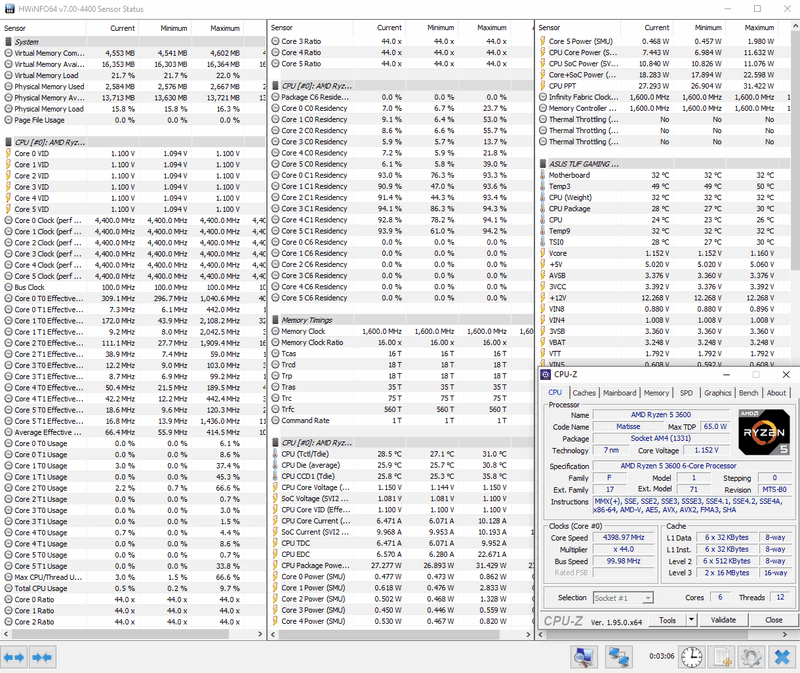Open the remote monitoring computer icon
This screenshot has width=800, height=673.
583,657
